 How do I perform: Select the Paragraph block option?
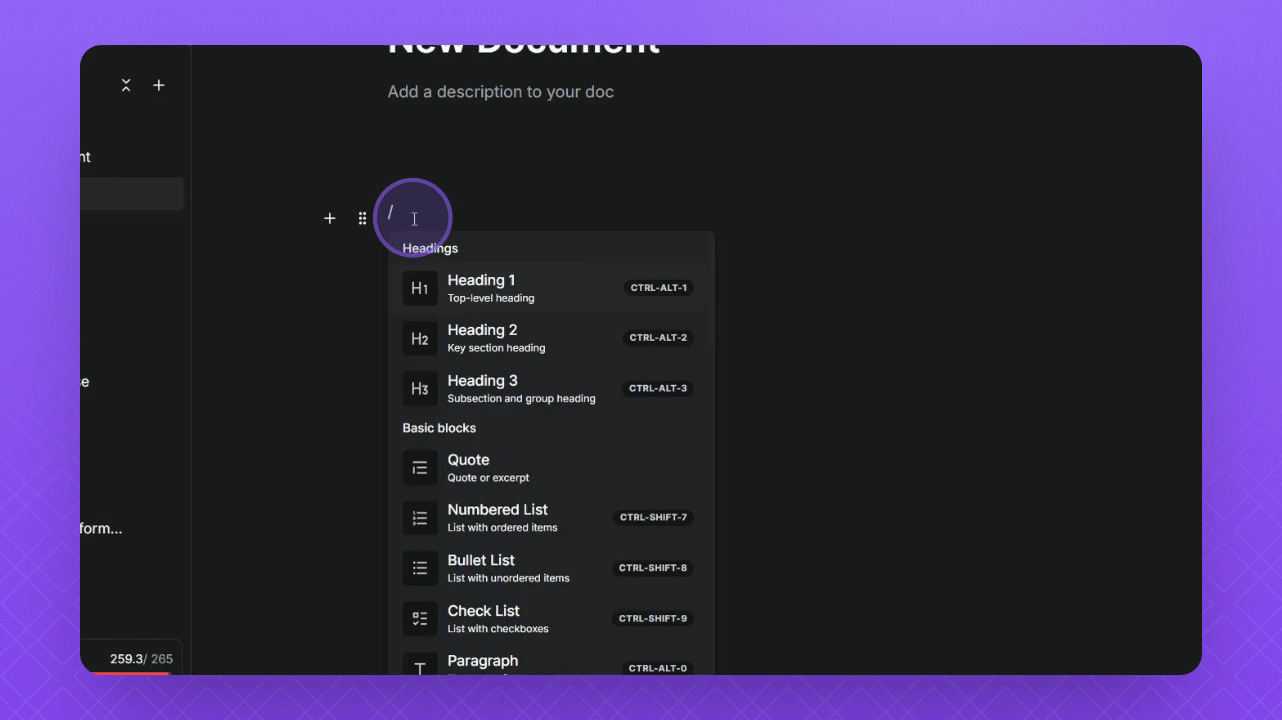point(548,662)
